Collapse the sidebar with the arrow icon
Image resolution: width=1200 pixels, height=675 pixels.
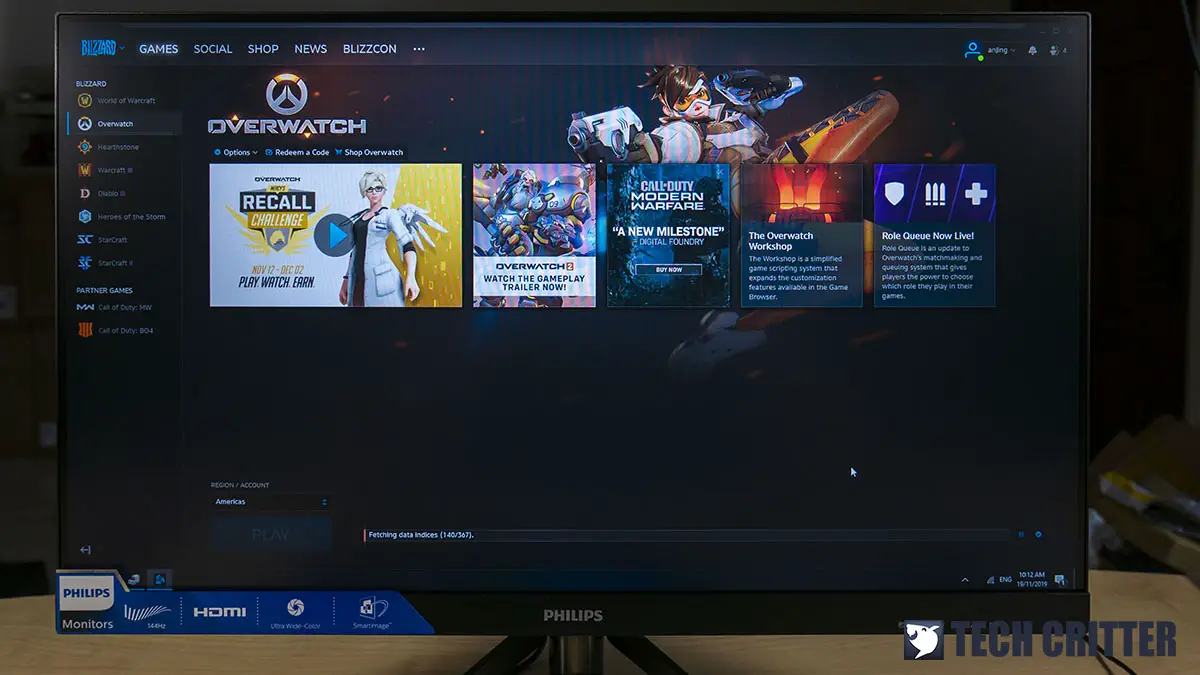pos(85,550)
